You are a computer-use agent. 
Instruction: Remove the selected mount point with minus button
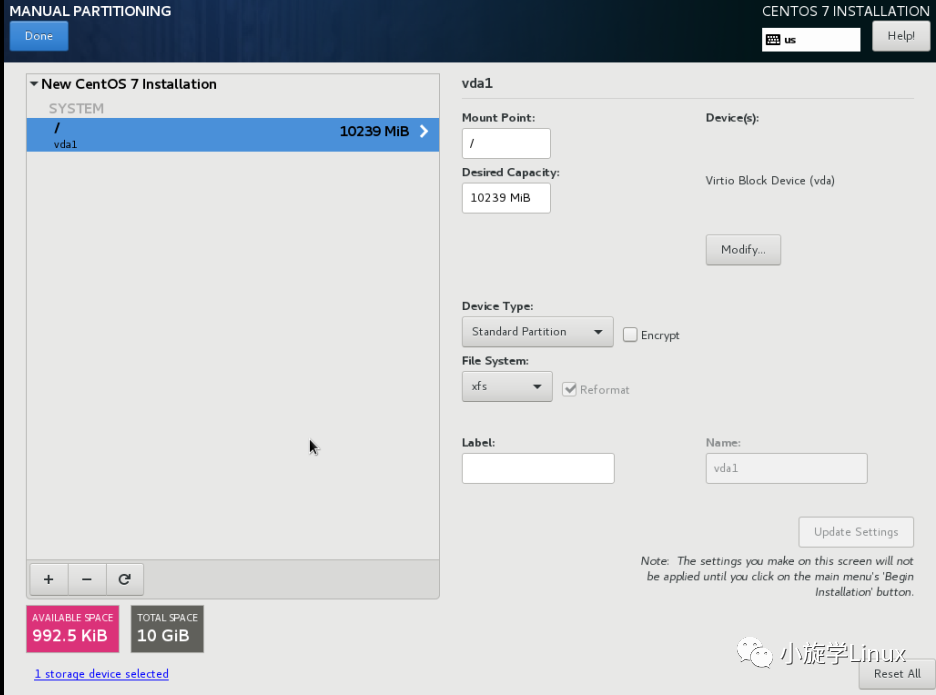(87, 579)
